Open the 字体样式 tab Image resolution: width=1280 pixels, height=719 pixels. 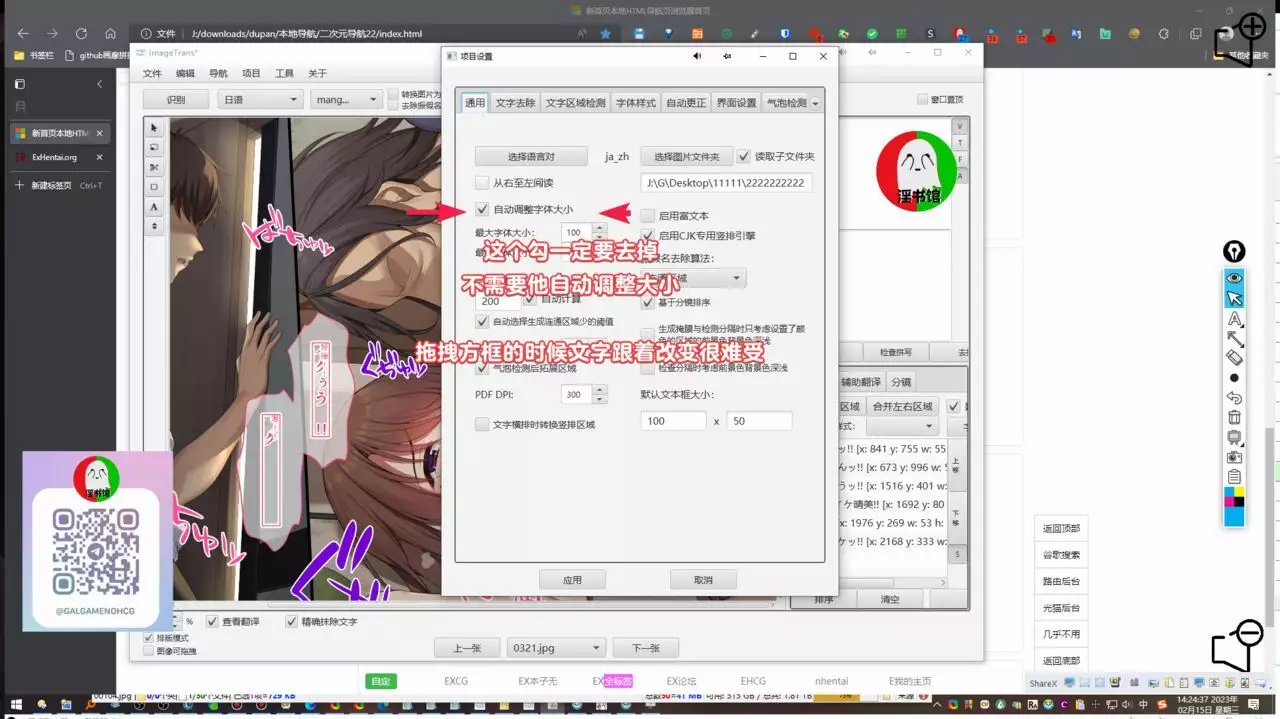tap(635, 103)
